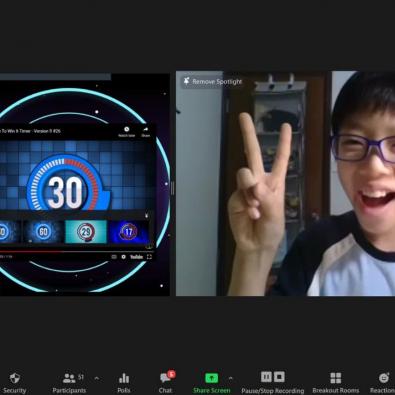Toggle fullscreen on the video player
Screen dimensions: 395x395
pyautogui.click(x=149, y=257)
